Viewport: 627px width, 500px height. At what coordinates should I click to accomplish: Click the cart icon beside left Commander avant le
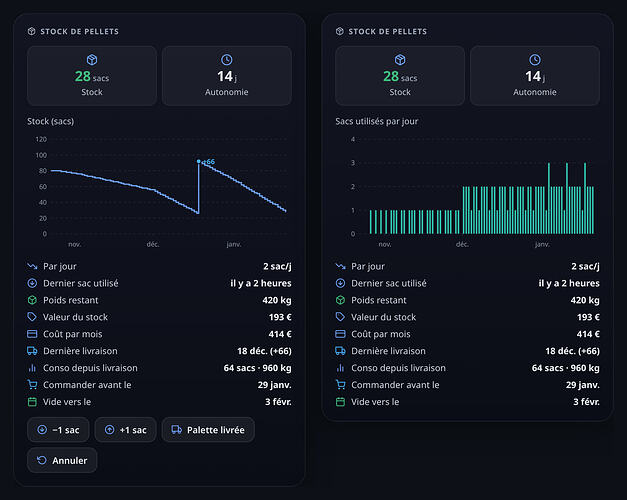click(32, 385)
